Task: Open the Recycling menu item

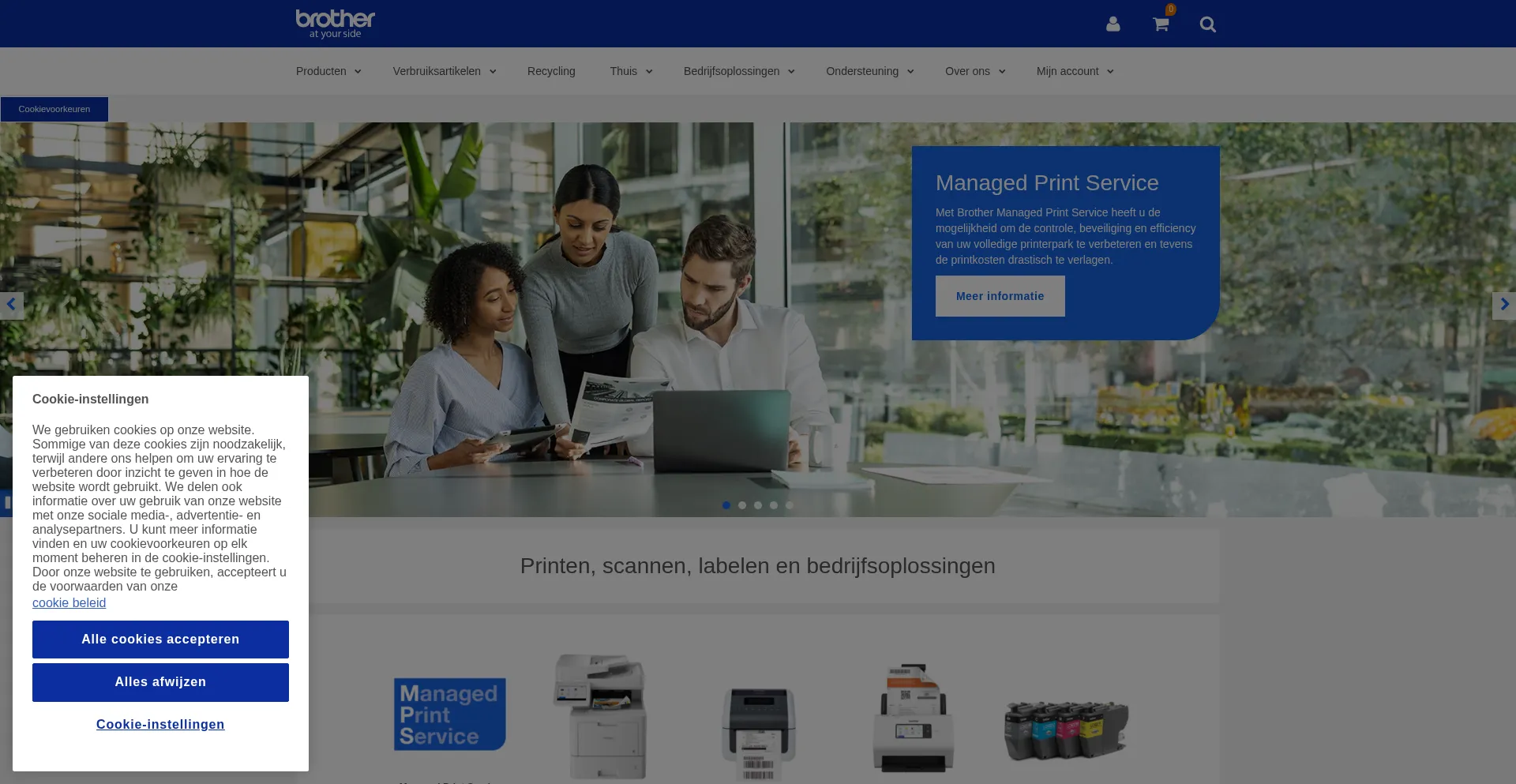Action: pos(551,71)
